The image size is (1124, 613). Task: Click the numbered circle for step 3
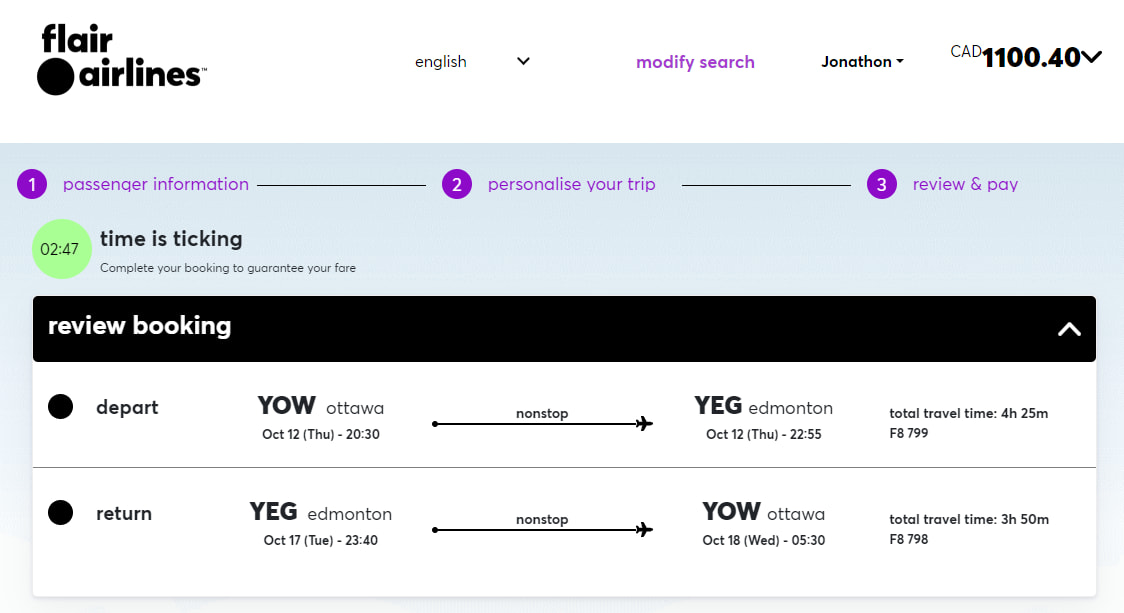(x=881, y=184)
